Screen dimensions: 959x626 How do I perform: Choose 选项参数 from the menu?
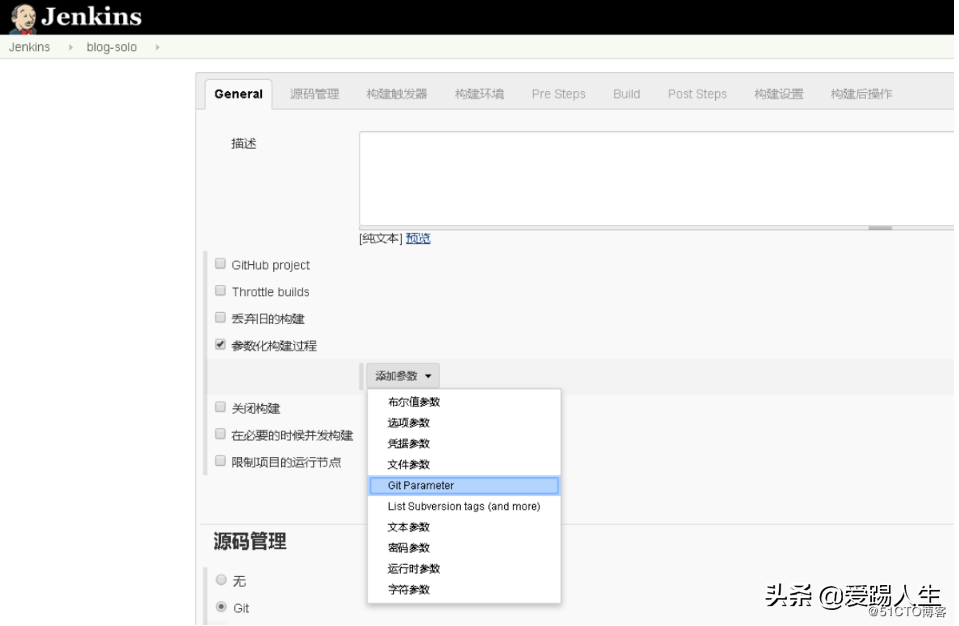(464, 423)
